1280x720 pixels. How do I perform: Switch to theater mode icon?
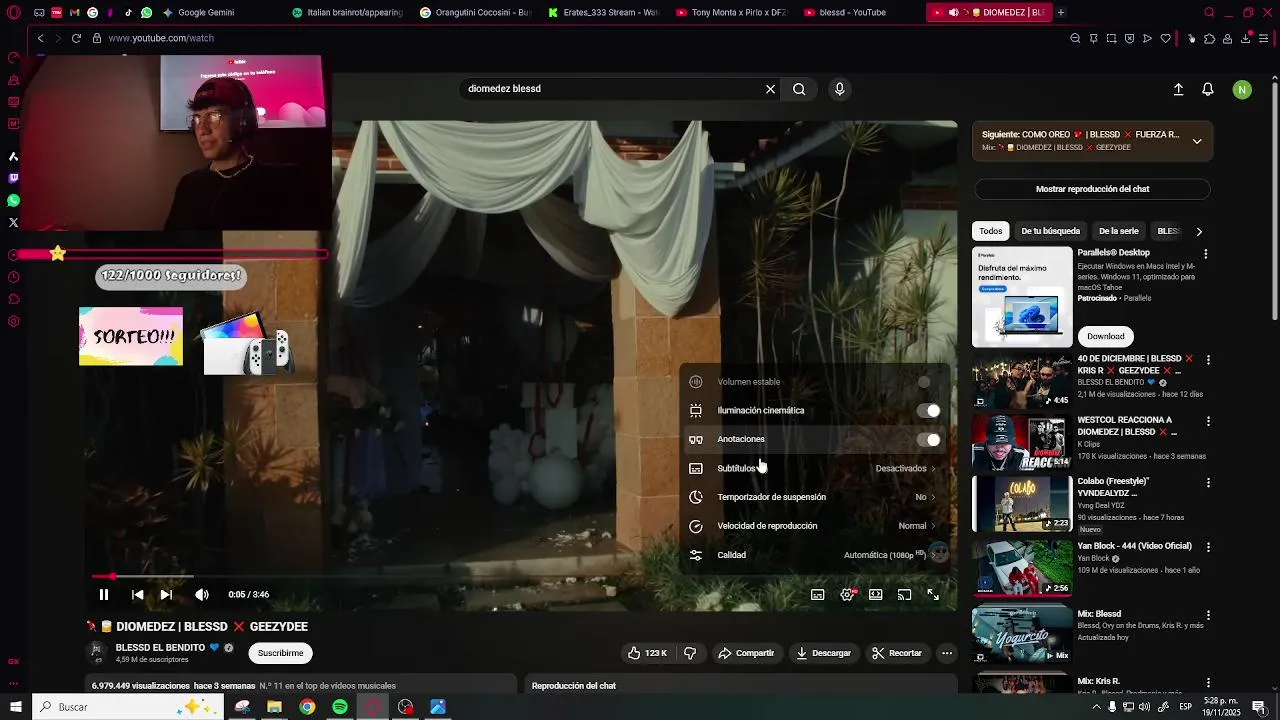coord(876,594)
